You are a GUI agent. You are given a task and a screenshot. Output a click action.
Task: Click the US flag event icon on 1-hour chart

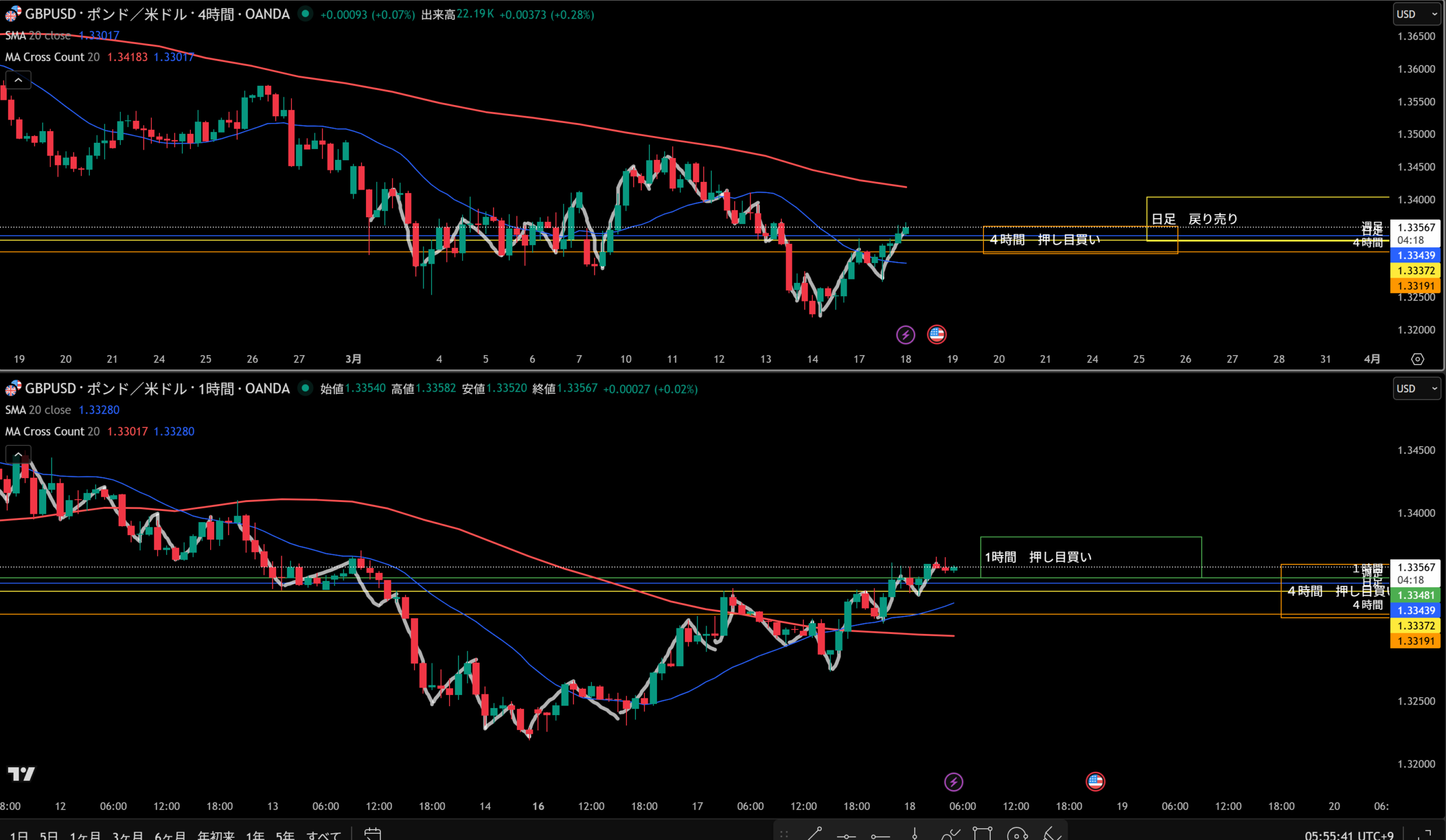click(1095, 781)
